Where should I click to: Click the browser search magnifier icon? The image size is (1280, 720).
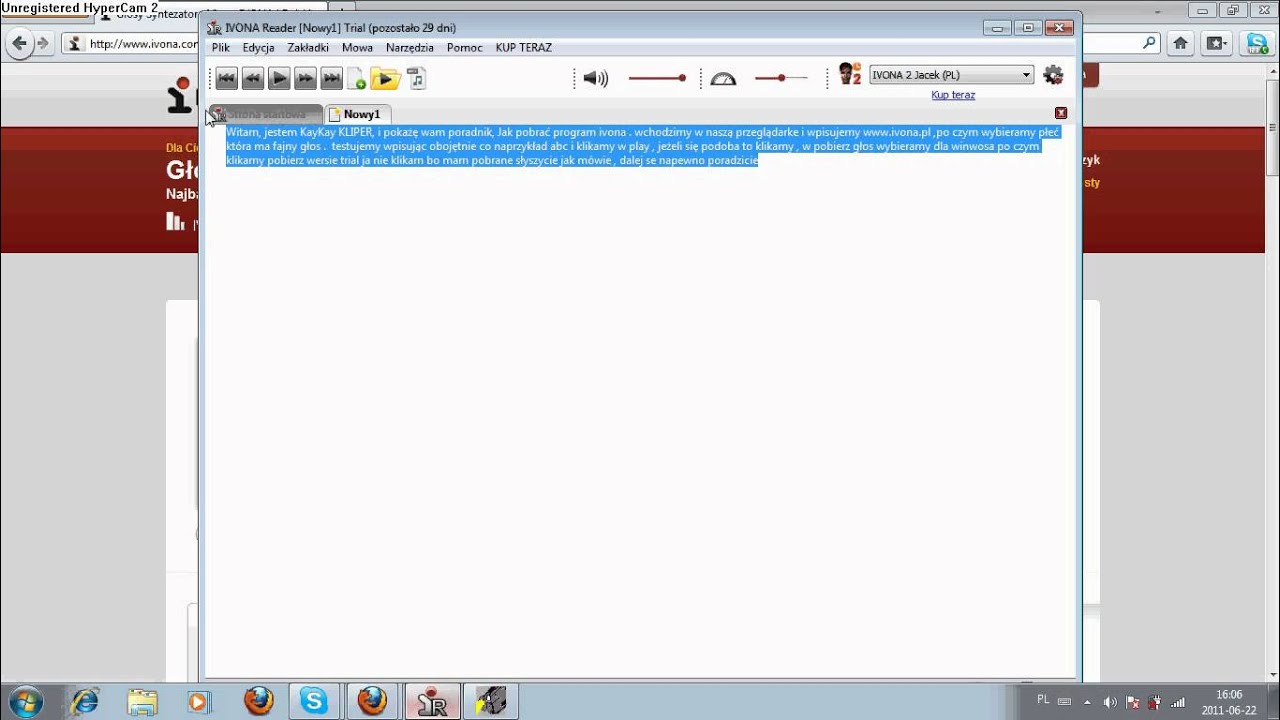click(1150, 43)
